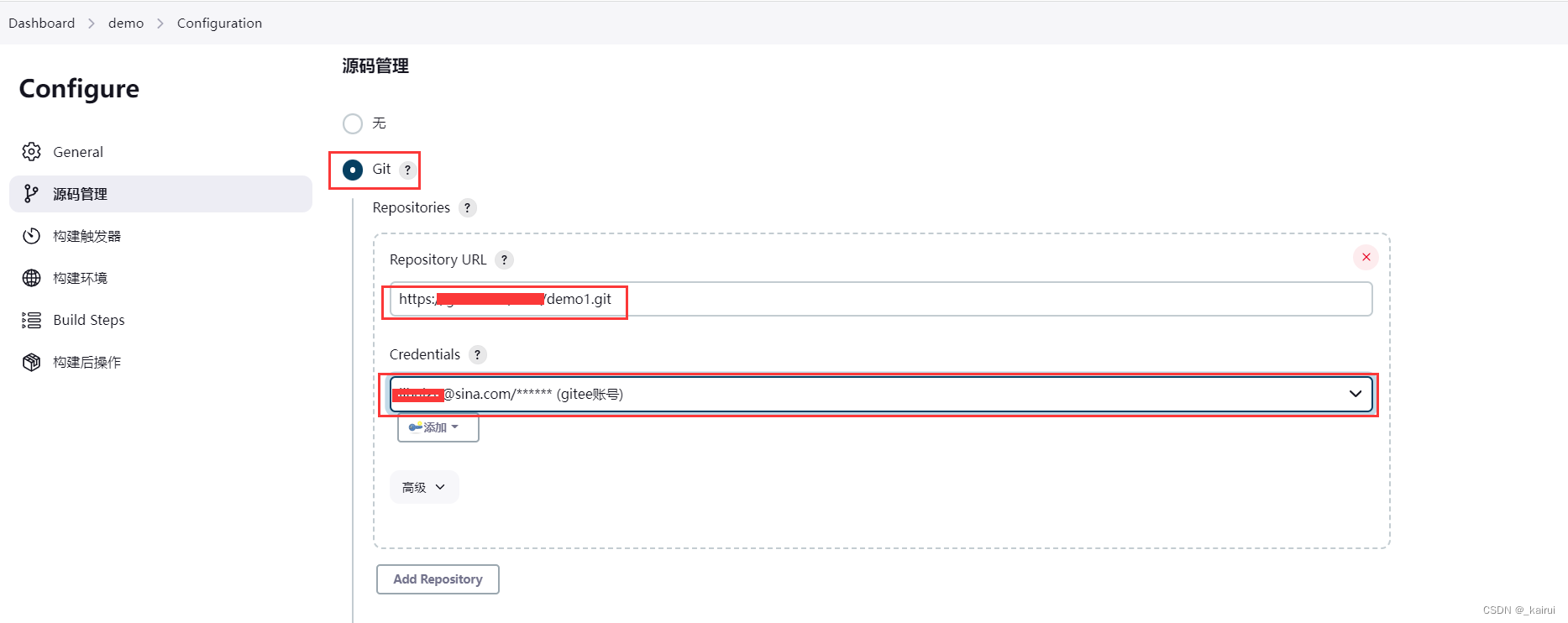The width and height of the screenshot is (1568, 623).
Task: Open the 添加 credentials dropdown button
Action: (438, 427)
